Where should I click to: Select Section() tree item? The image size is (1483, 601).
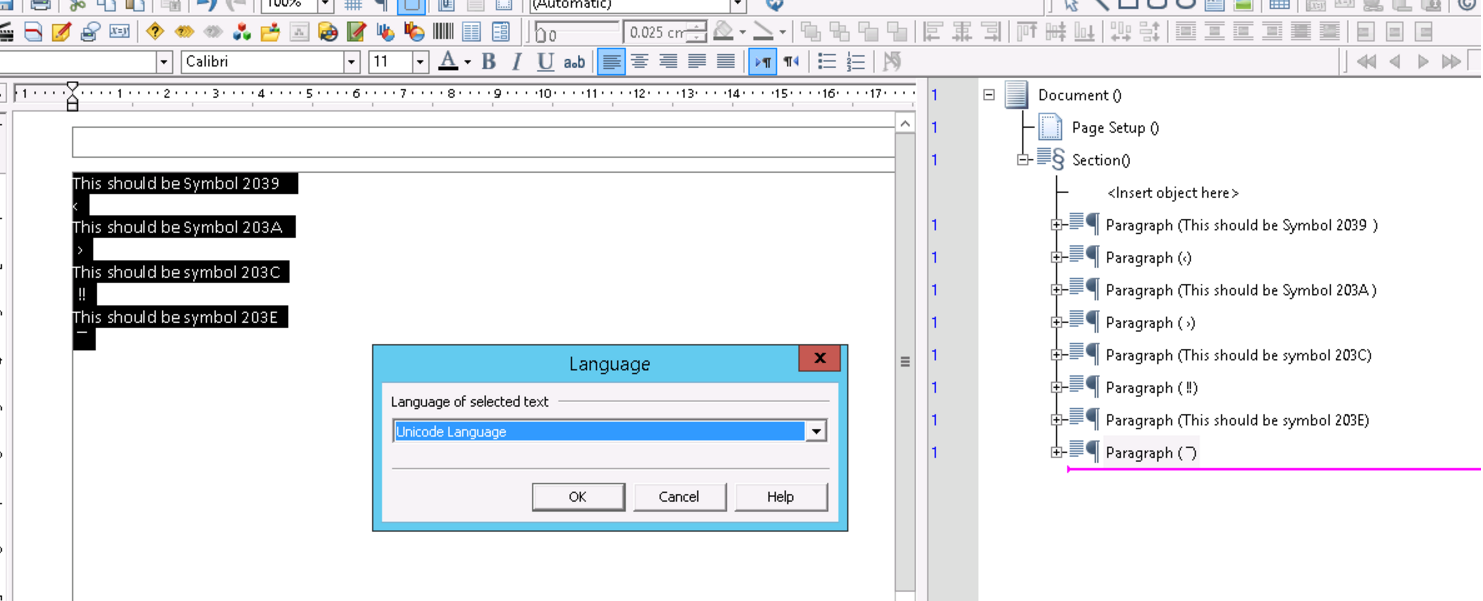coord(1101,160)
